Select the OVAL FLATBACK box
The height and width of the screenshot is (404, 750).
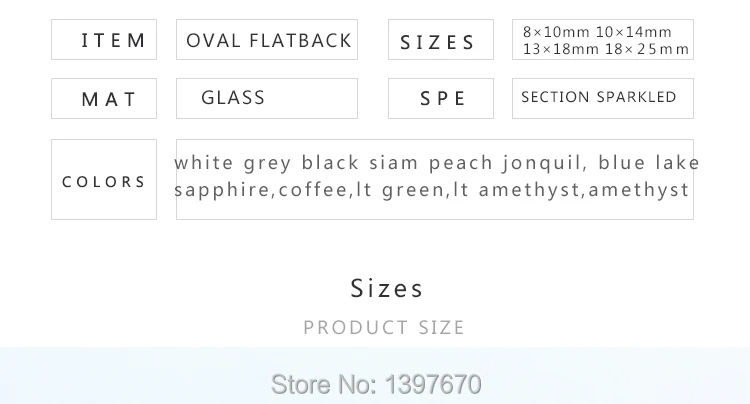click(x=267, y=40)
